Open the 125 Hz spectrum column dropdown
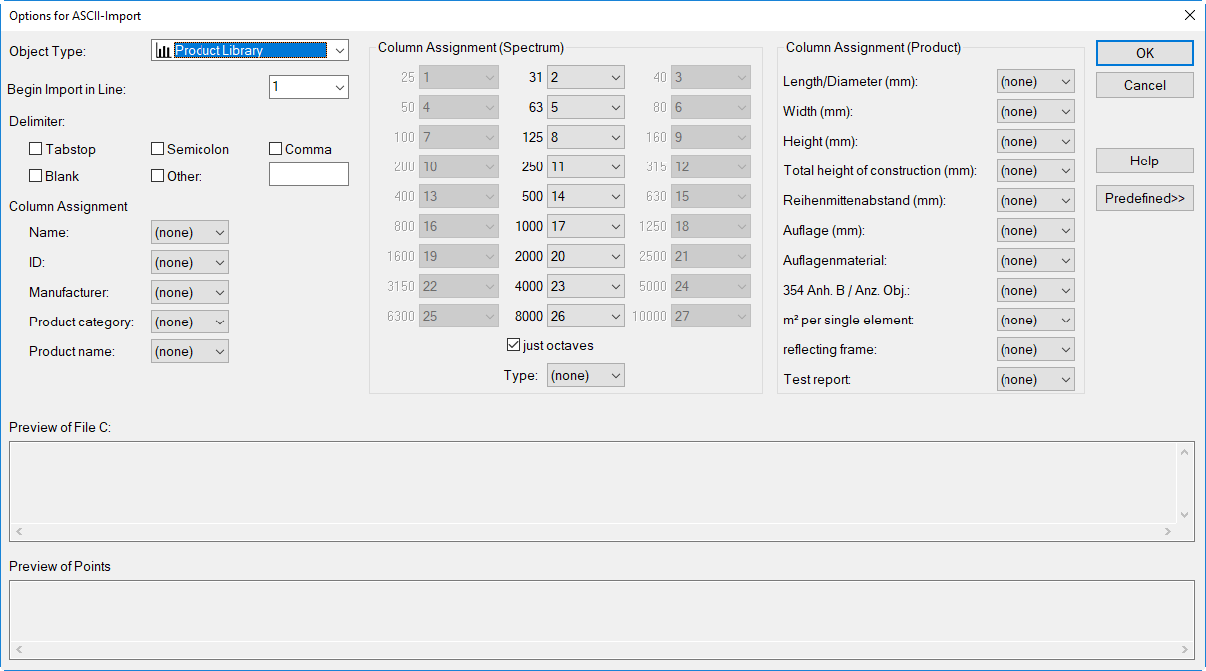Image resolution: width=1206 pixels, height=671 pixels. pos(586,137)
